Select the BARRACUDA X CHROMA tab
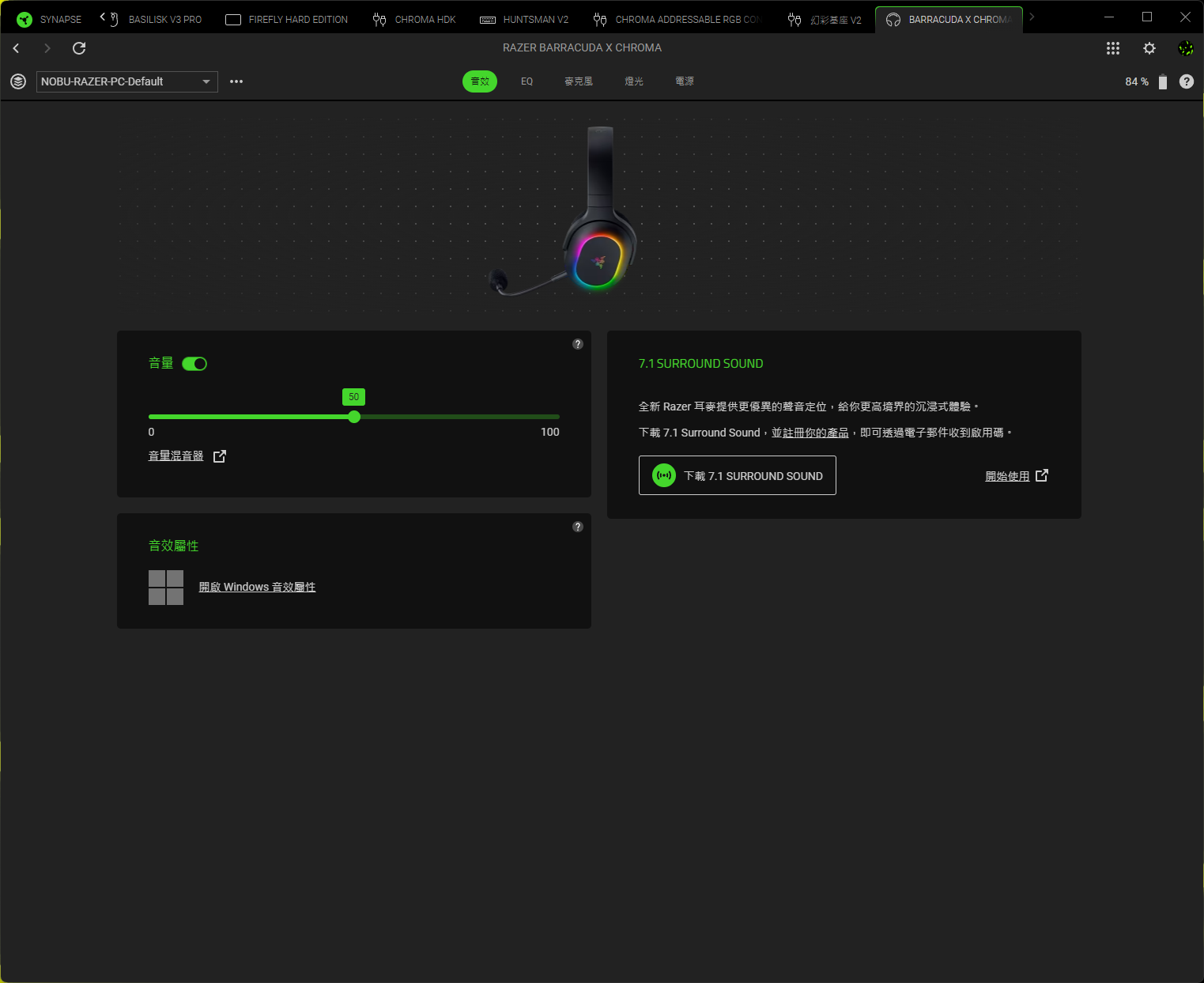Viewport: 1204px width, 983px height. click(949, 19)
